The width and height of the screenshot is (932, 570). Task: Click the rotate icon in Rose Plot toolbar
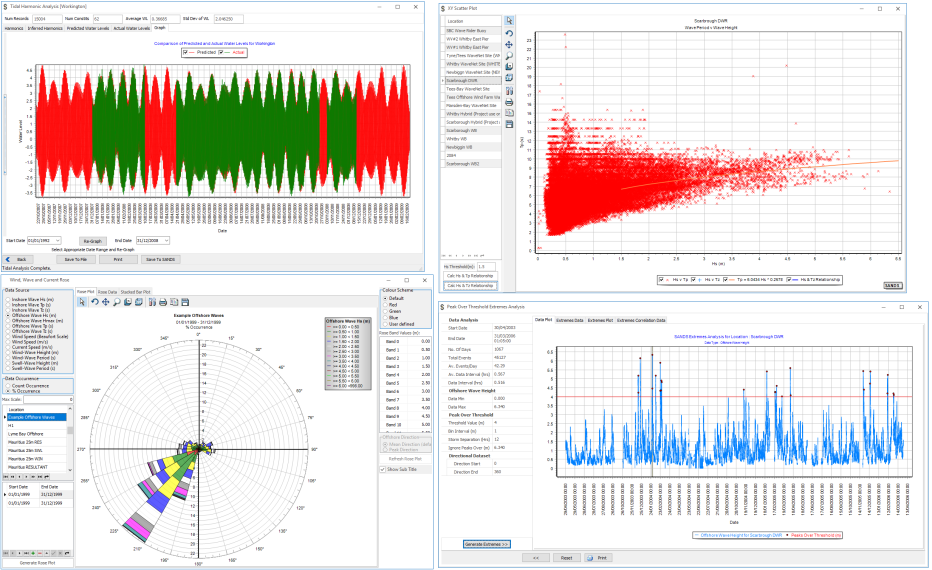tap(93, 302)
